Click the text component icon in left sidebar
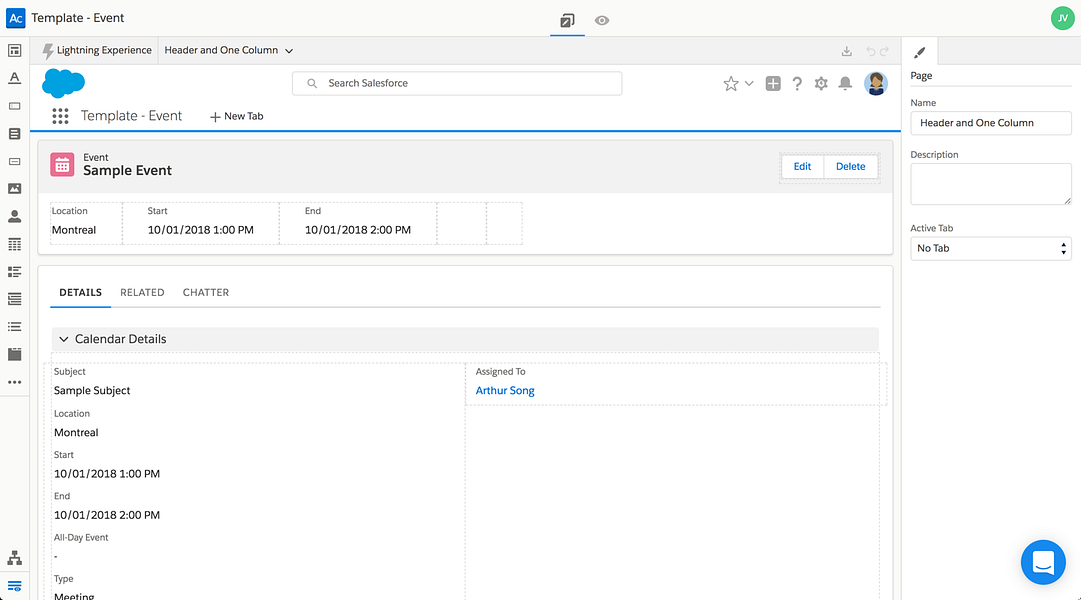1081x600 pixels. click(14, 78)
